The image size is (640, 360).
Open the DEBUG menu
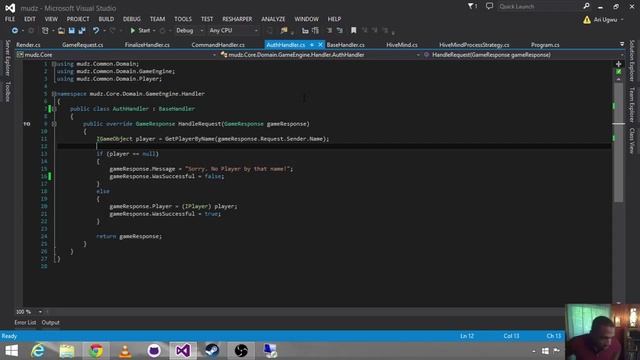[x=131, y=19]
